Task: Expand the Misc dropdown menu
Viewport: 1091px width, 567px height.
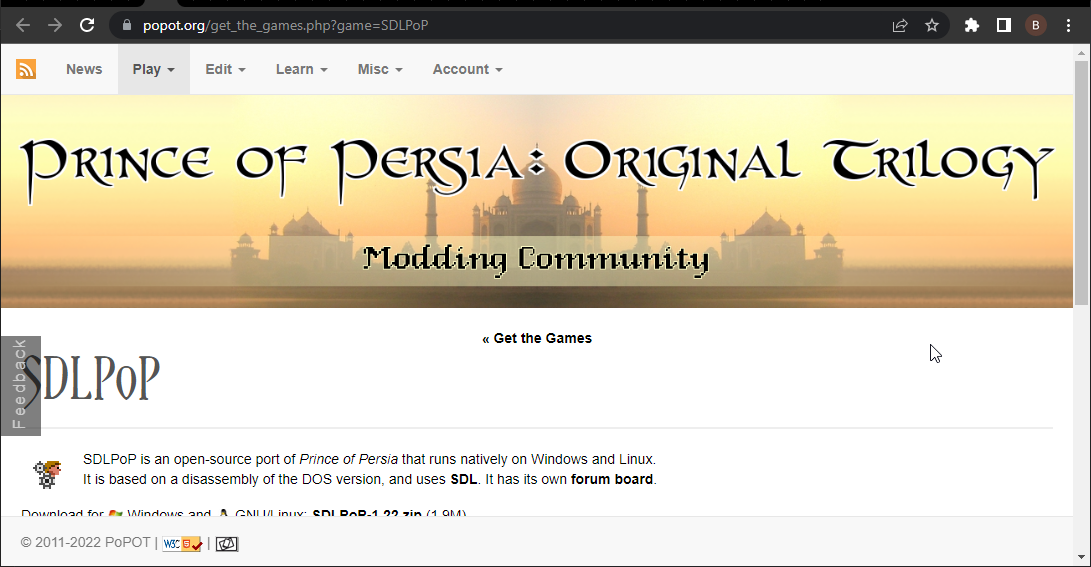Action: coord(380,69)
